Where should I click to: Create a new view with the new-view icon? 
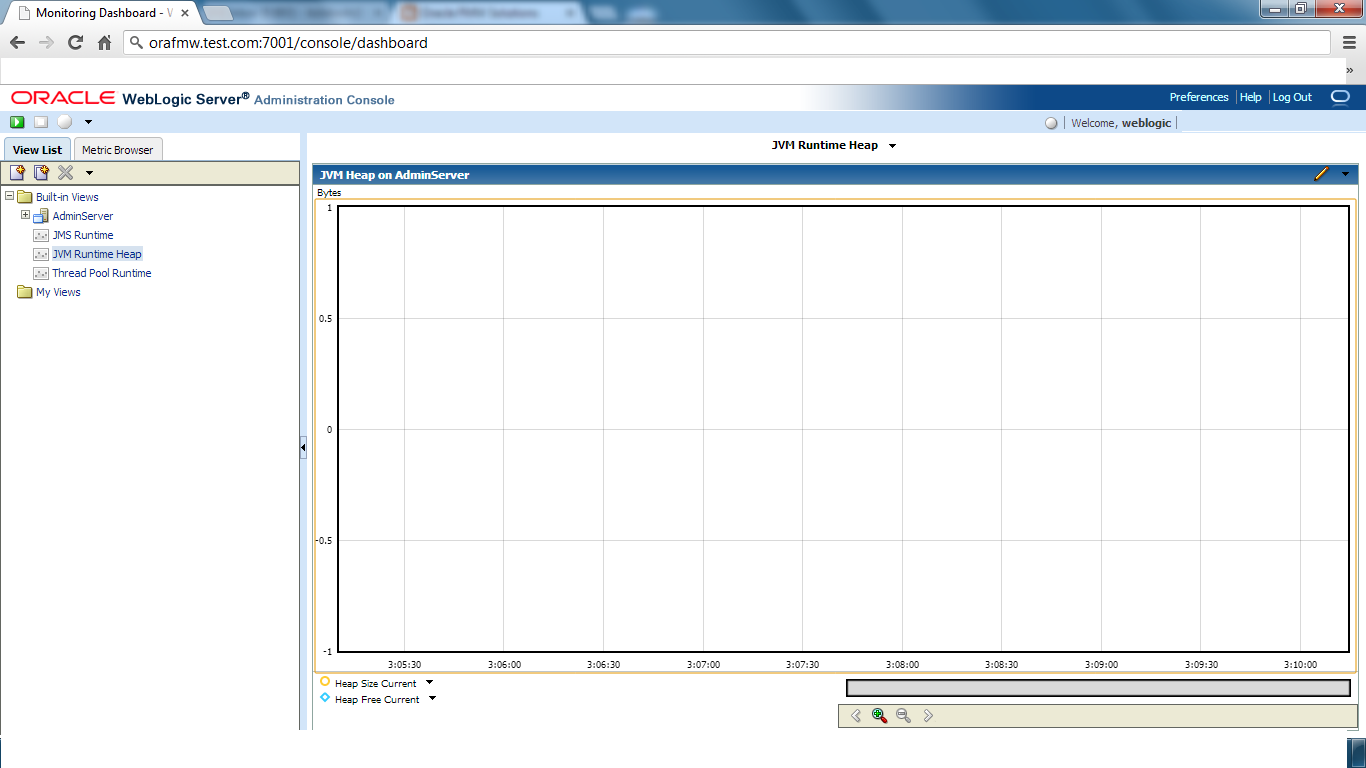[x=17, y=171]
